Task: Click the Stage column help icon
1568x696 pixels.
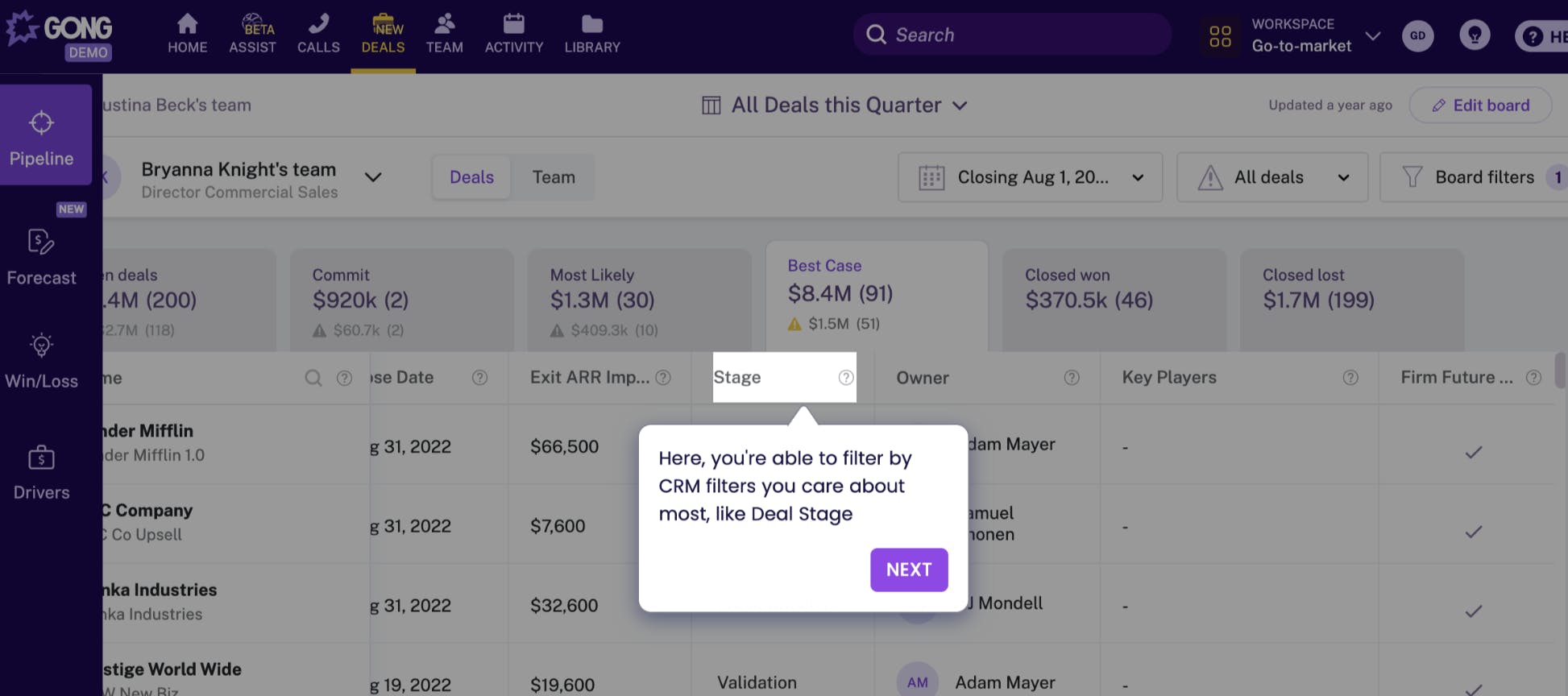Action: 846,378
